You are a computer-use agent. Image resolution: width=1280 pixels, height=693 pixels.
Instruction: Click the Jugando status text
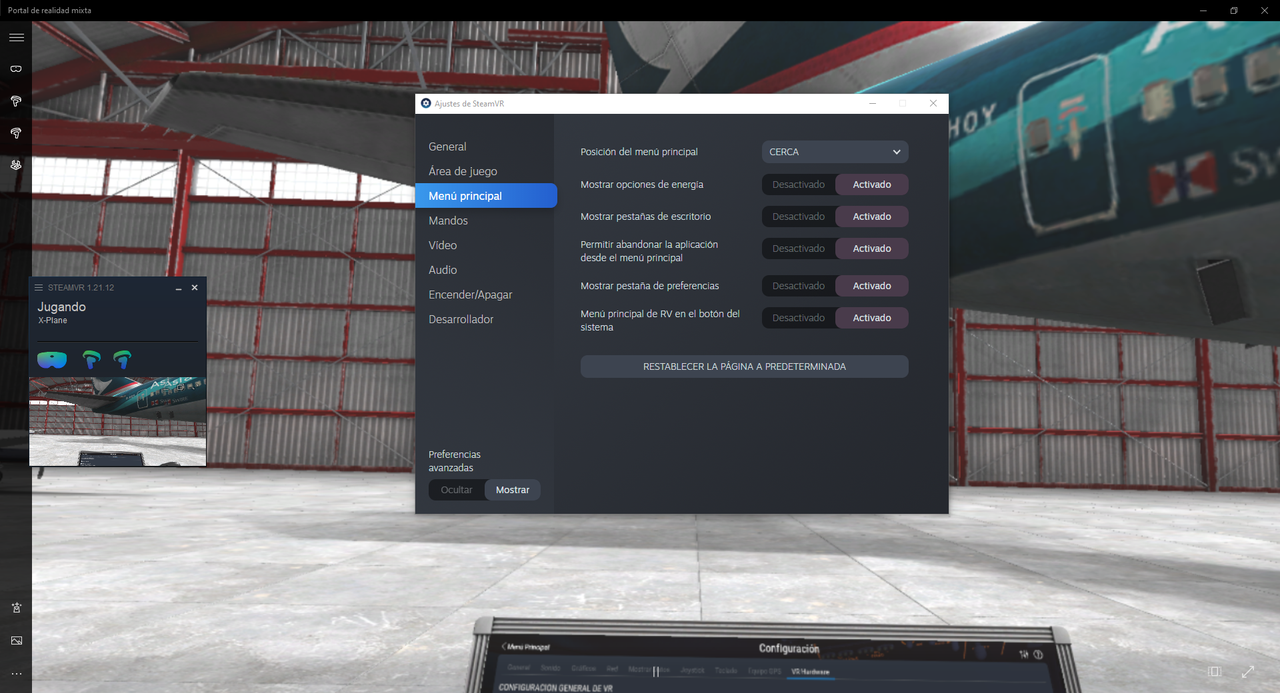pos(62,307)
